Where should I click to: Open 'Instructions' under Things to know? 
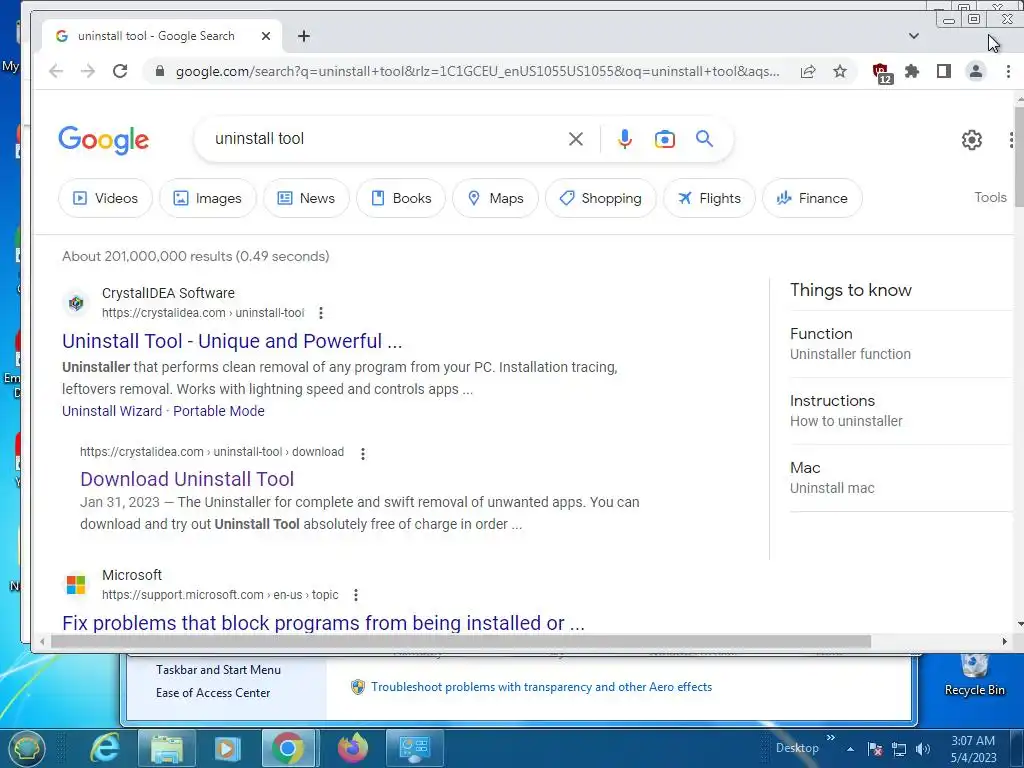832,400
